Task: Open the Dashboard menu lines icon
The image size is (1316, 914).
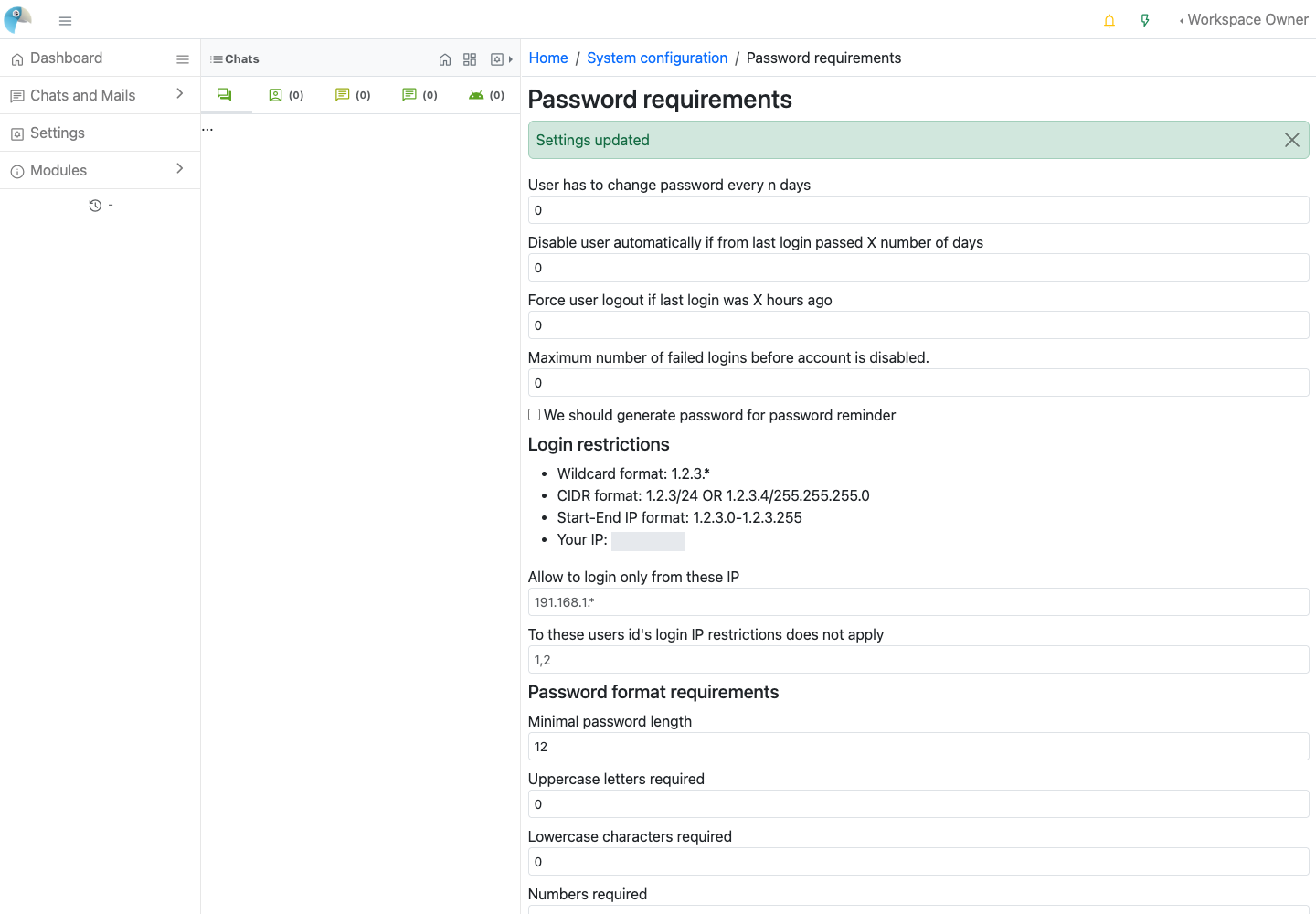Action: coord(183,58)
